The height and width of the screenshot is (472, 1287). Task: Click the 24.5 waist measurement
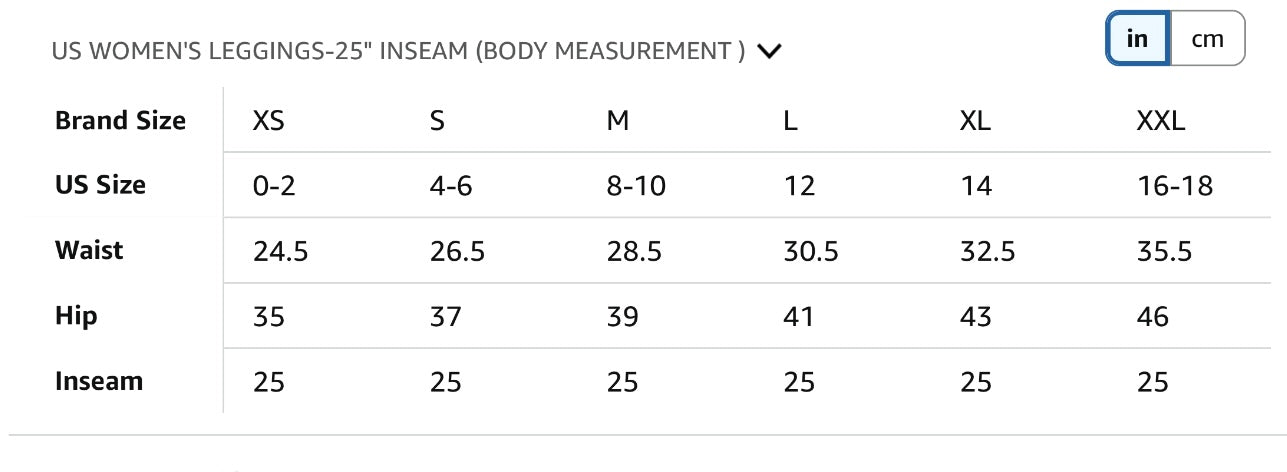click(281, 251)
